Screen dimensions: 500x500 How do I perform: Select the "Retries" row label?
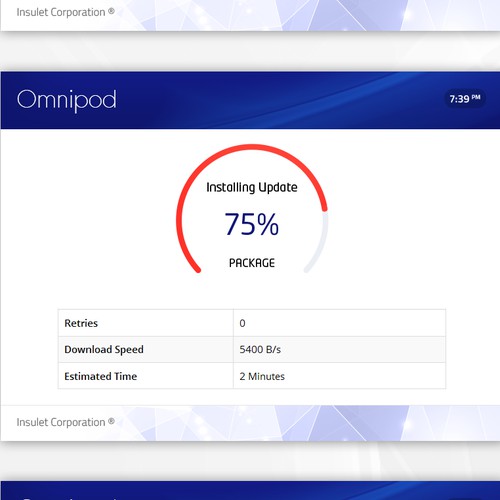click(x=81, y=323)
